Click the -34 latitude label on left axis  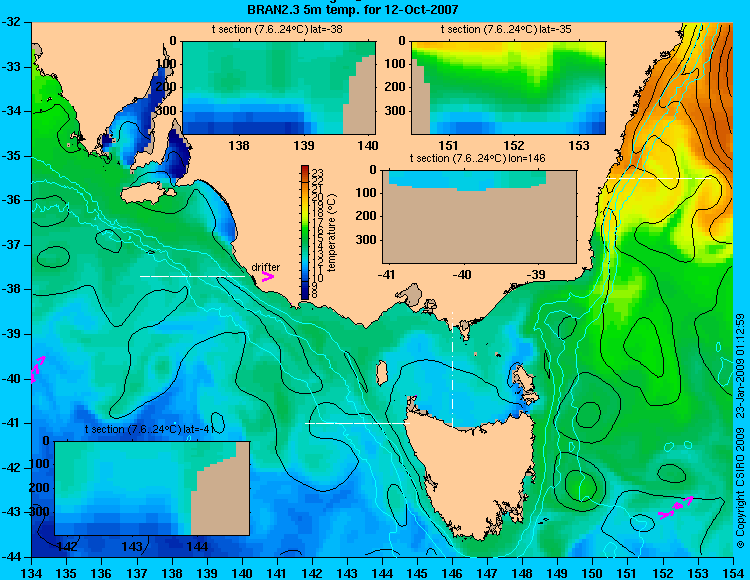pyautogui.click(x=11, y=111)
